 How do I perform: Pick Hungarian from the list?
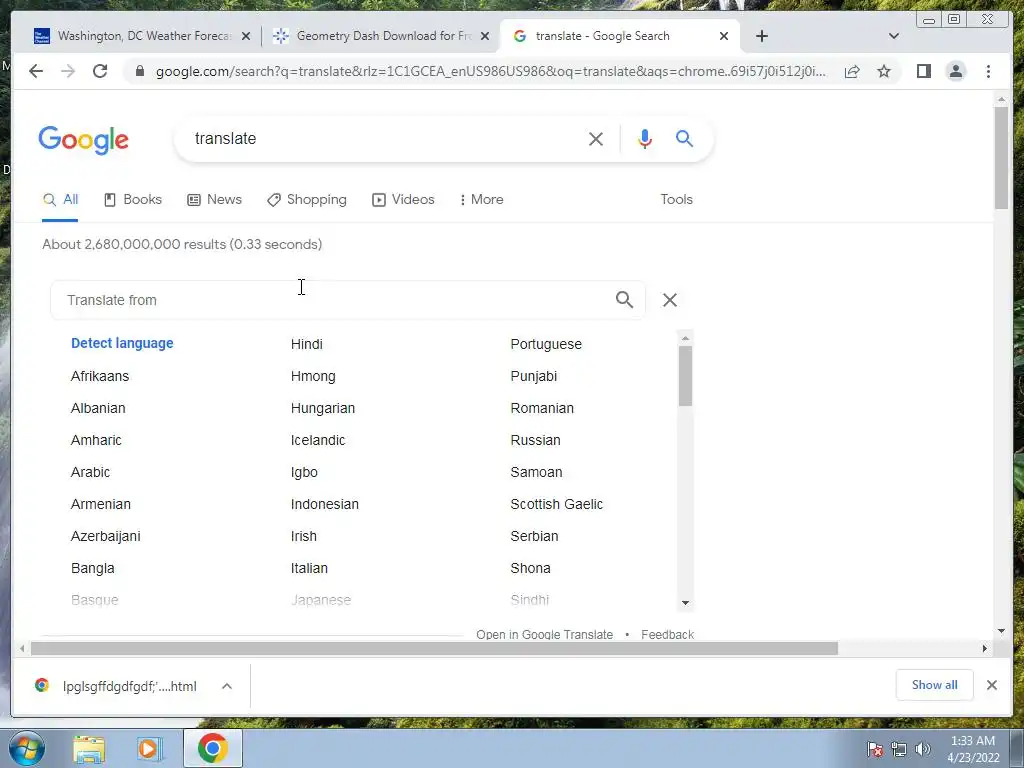tap(323, 408)
